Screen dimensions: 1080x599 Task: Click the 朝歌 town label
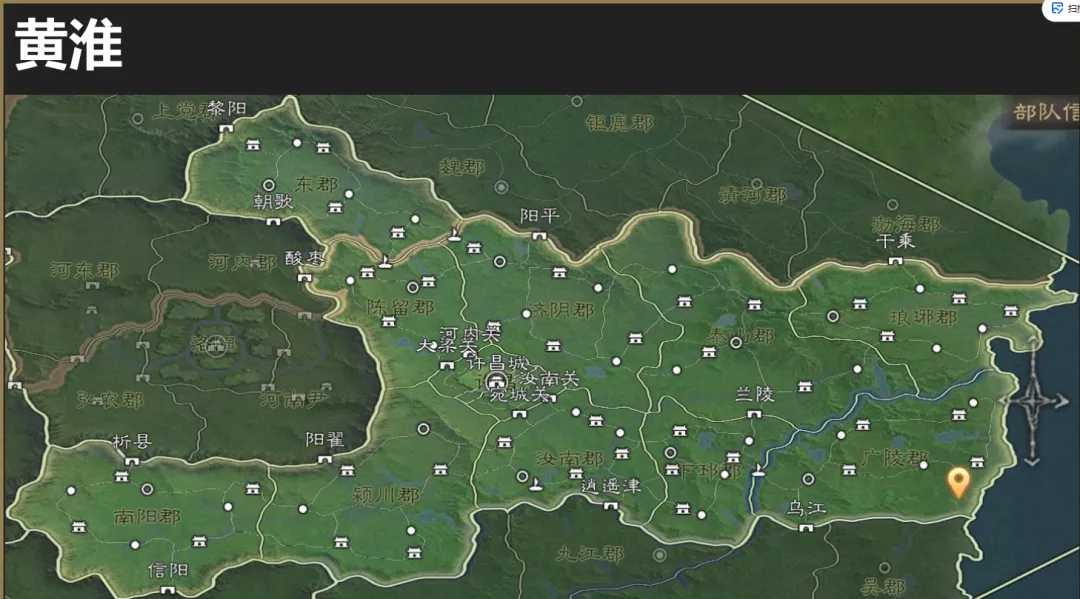(x=273, y=201)
